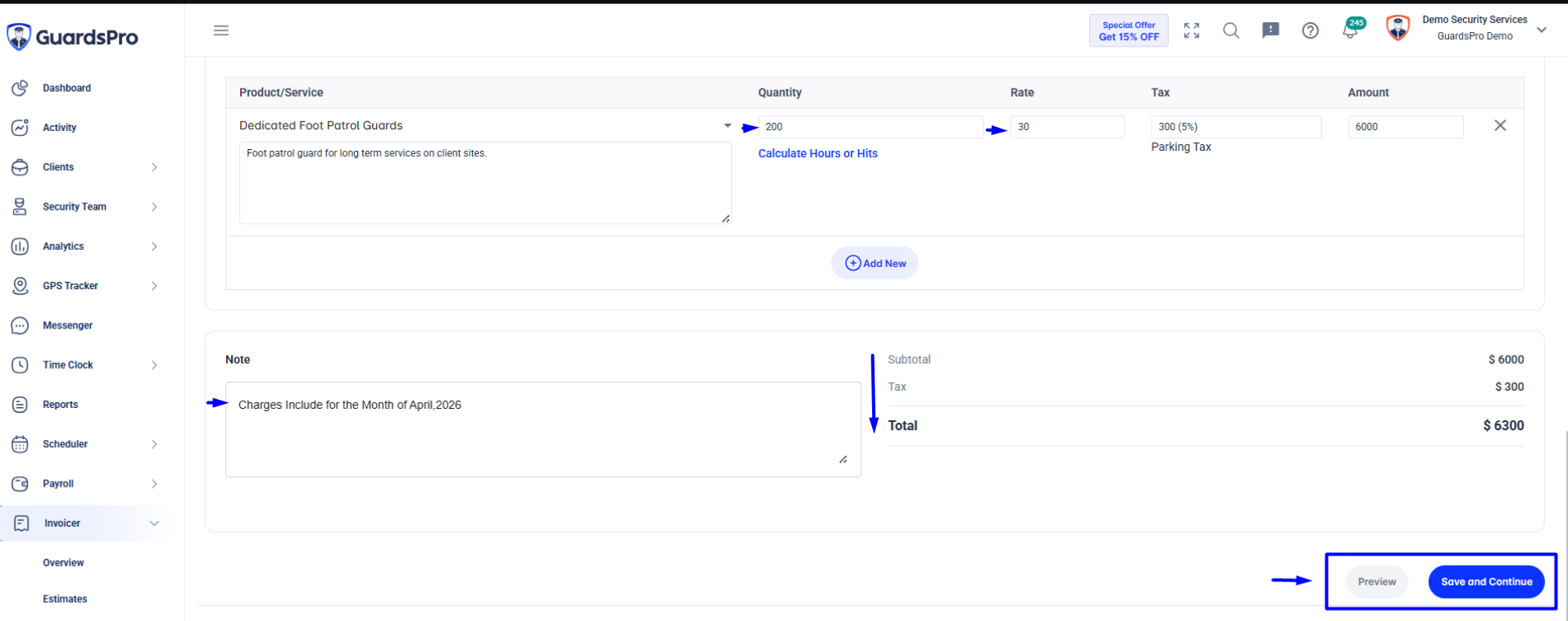
Task: Click Save and Continue button
Action: coord(1486,582)
